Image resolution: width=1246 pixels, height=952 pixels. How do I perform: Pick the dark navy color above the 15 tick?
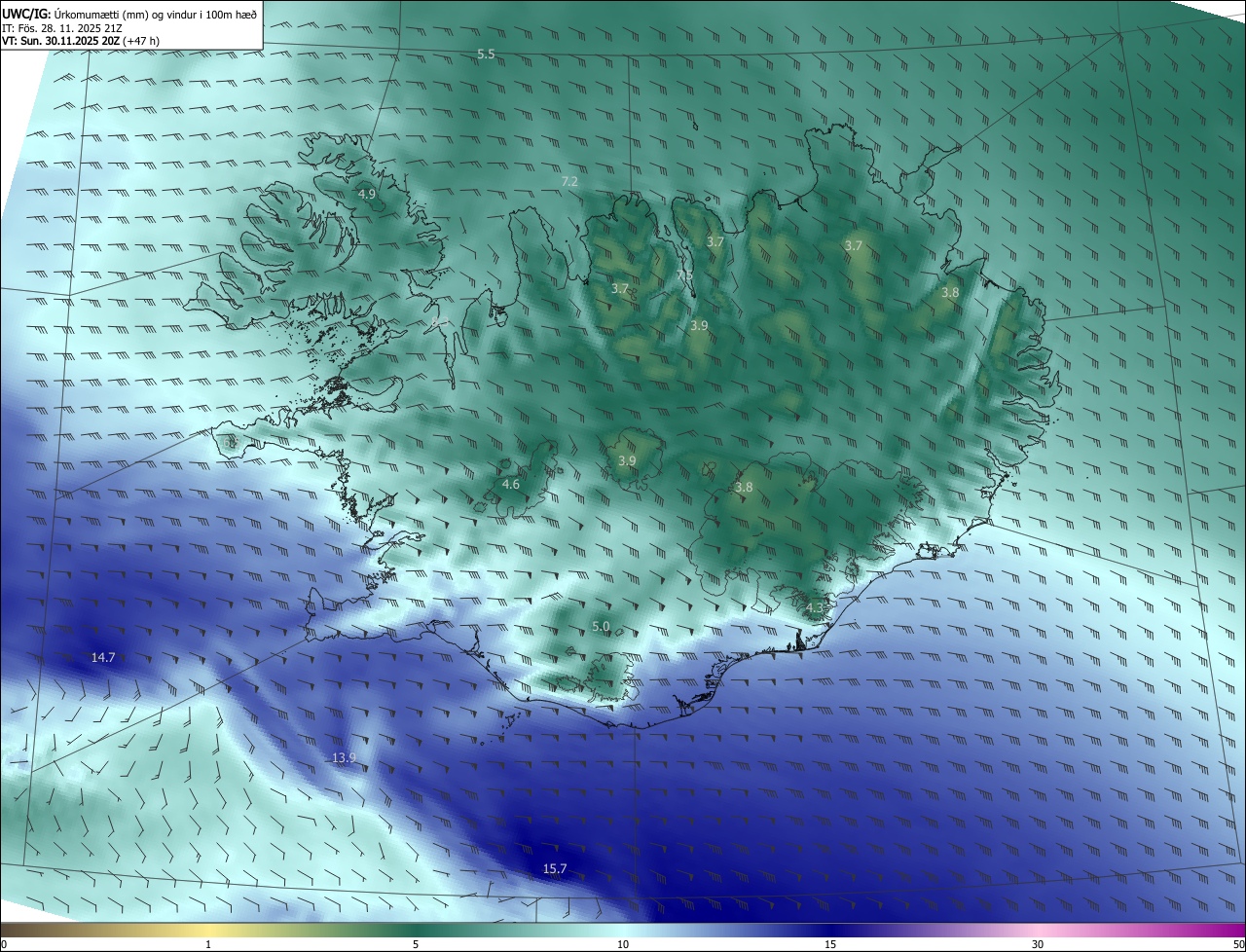tap(830, 930)
